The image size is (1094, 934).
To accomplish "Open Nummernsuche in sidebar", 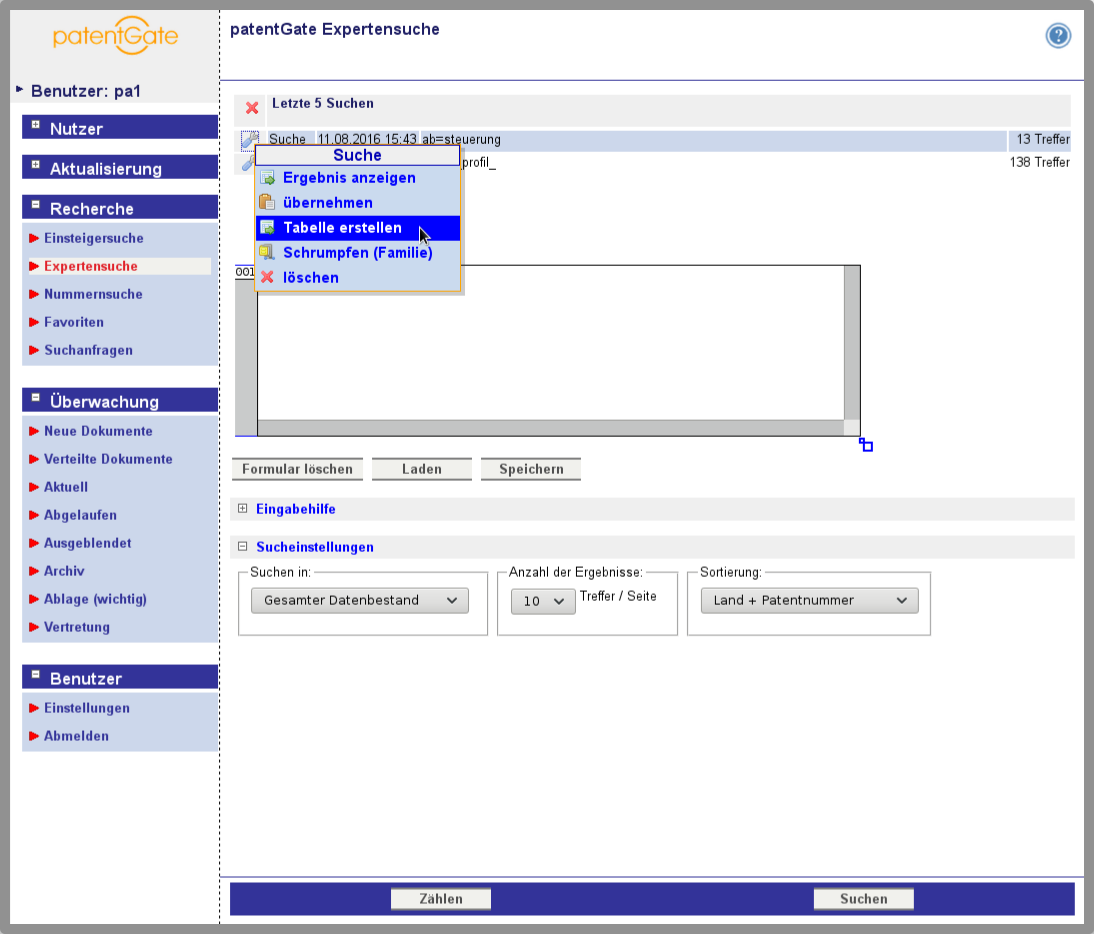I will click(x=93, y=294).
